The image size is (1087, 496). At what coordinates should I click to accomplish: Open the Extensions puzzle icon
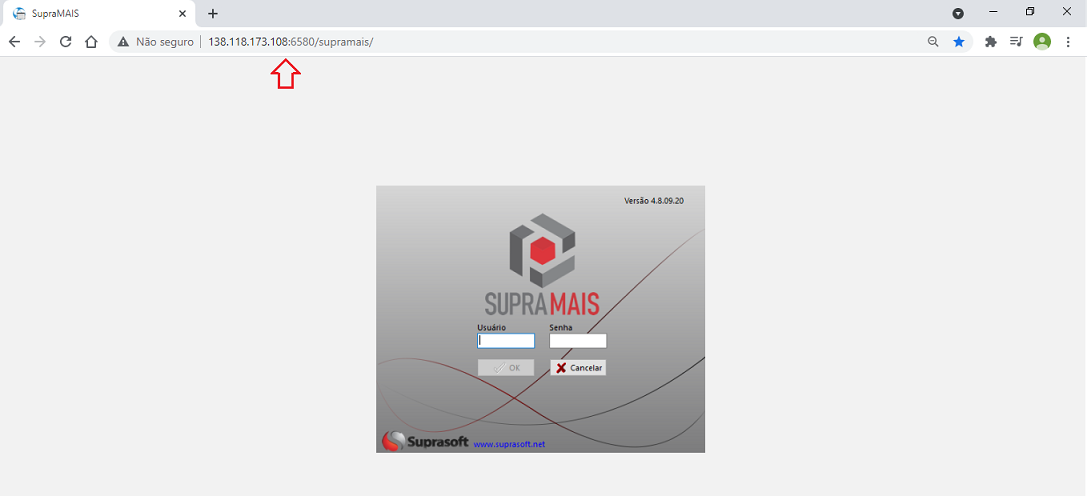pyautogui.click(x=991, y=42)
